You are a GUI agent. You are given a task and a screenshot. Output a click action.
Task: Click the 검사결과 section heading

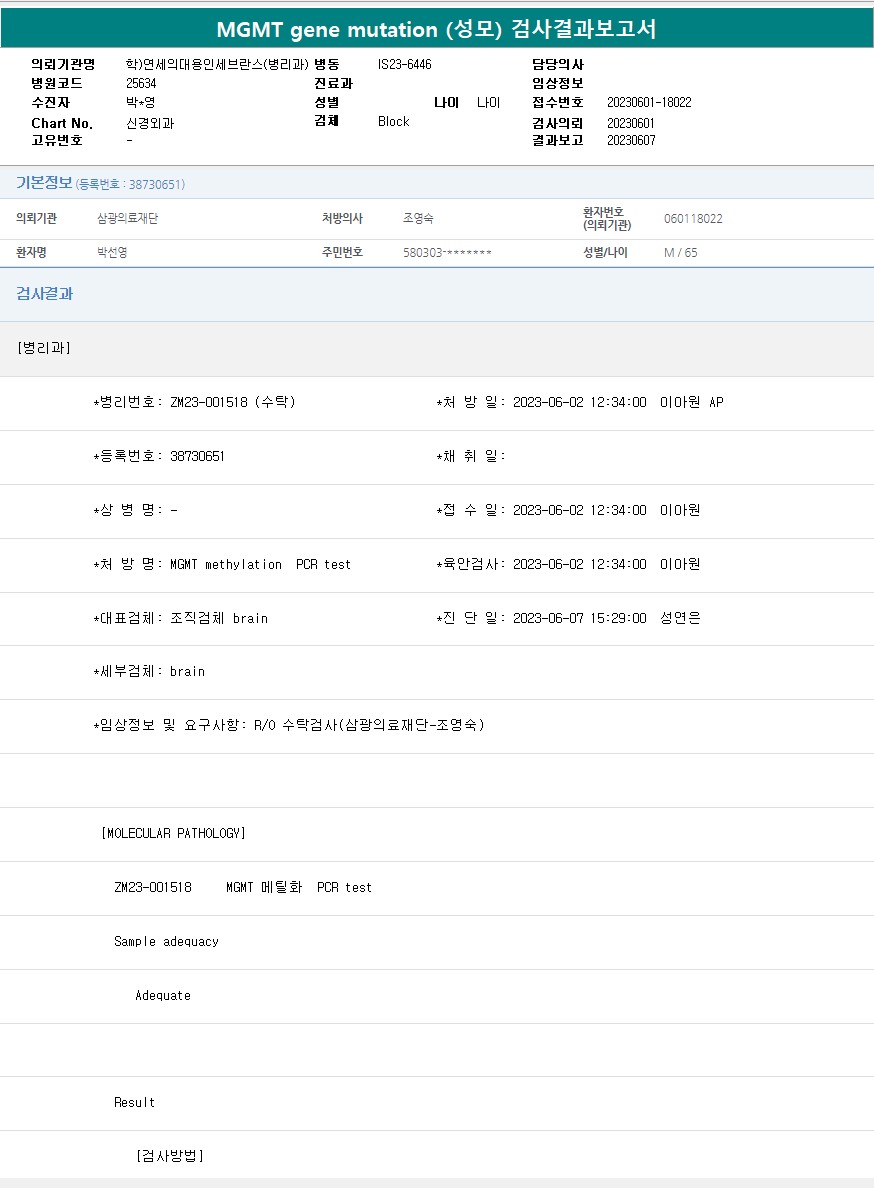44,294
